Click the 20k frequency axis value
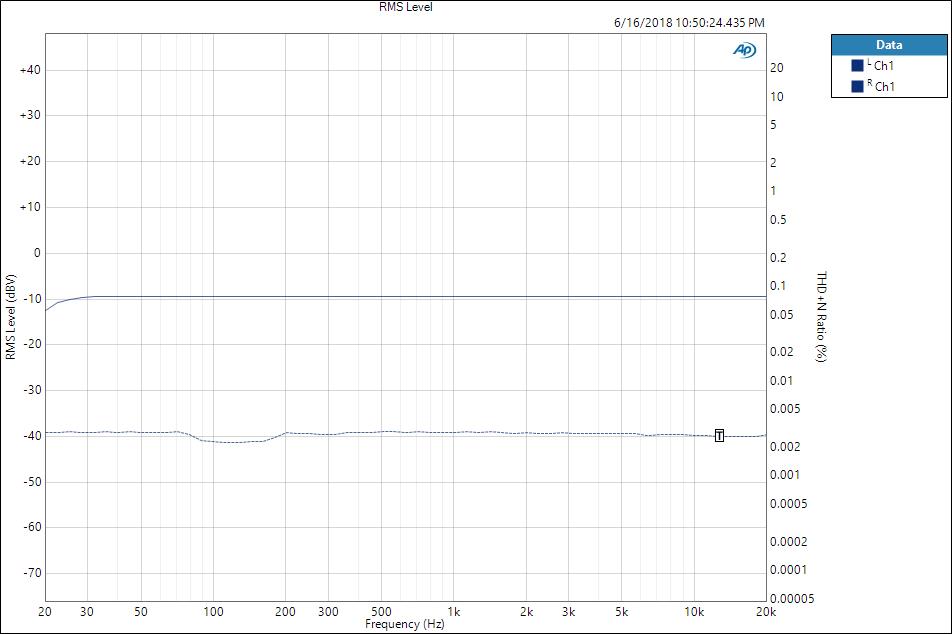The height and width of the screenshot is (634, 952). click(766, 612)
